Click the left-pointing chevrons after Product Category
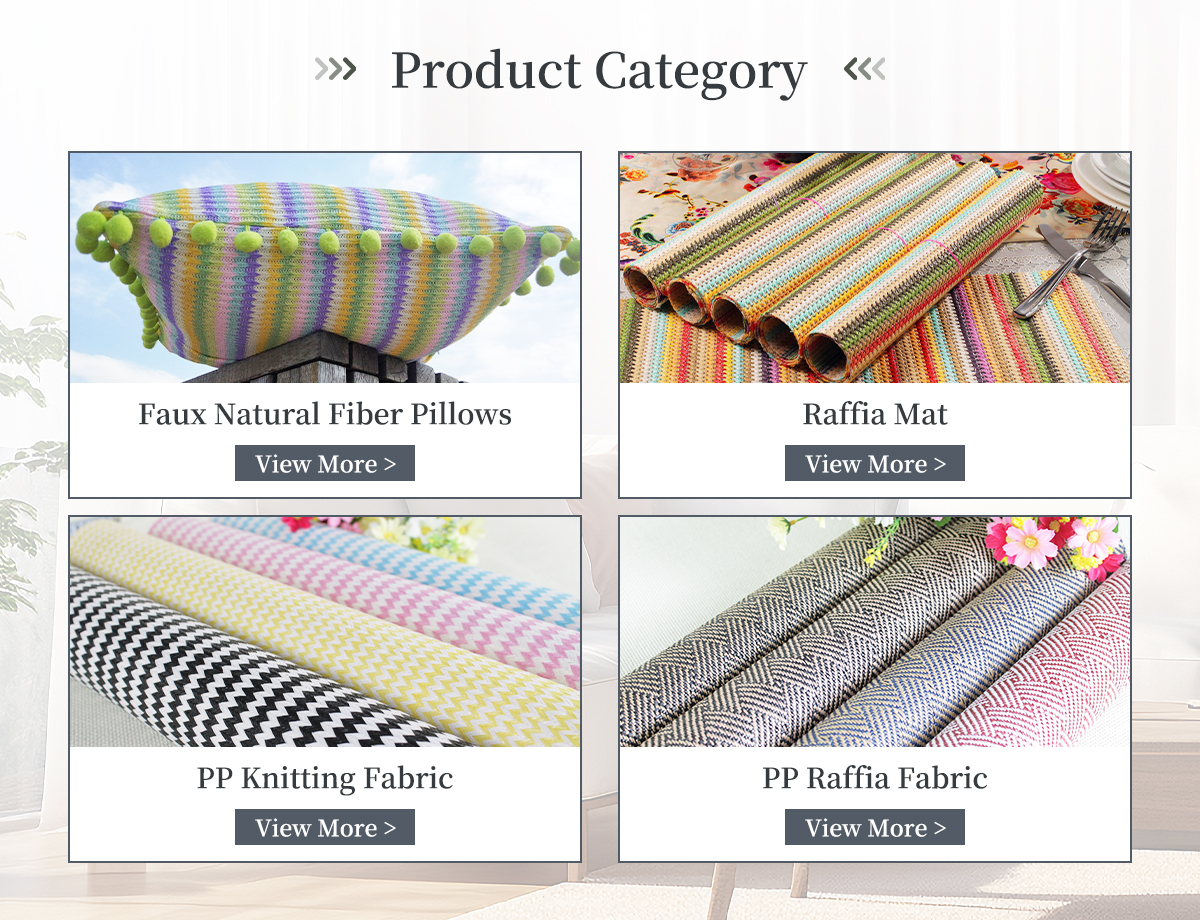1200x920 pixels. click(865, 69)
